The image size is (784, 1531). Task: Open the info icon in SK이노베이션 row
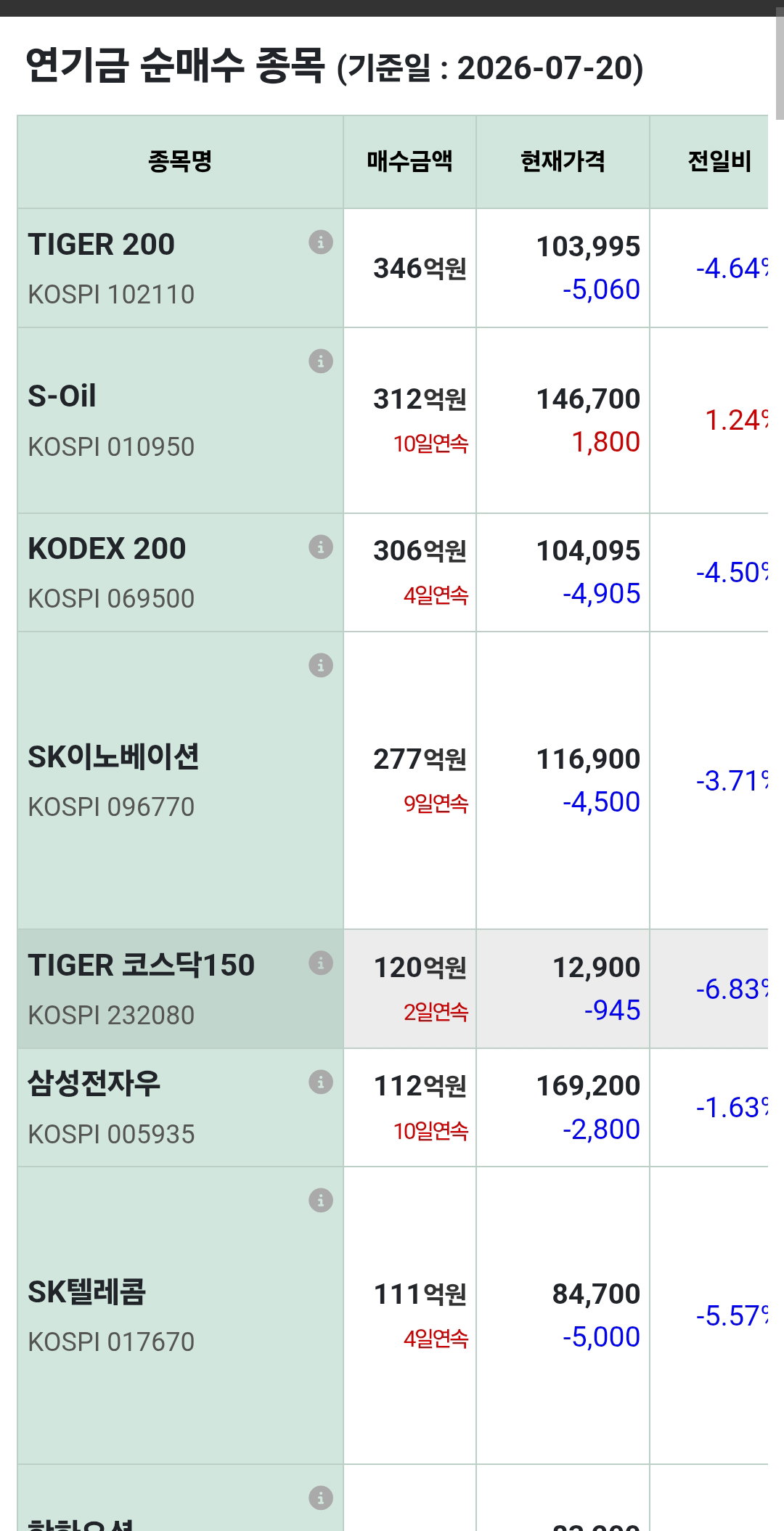pyautogui.click(x=321, y=665)
